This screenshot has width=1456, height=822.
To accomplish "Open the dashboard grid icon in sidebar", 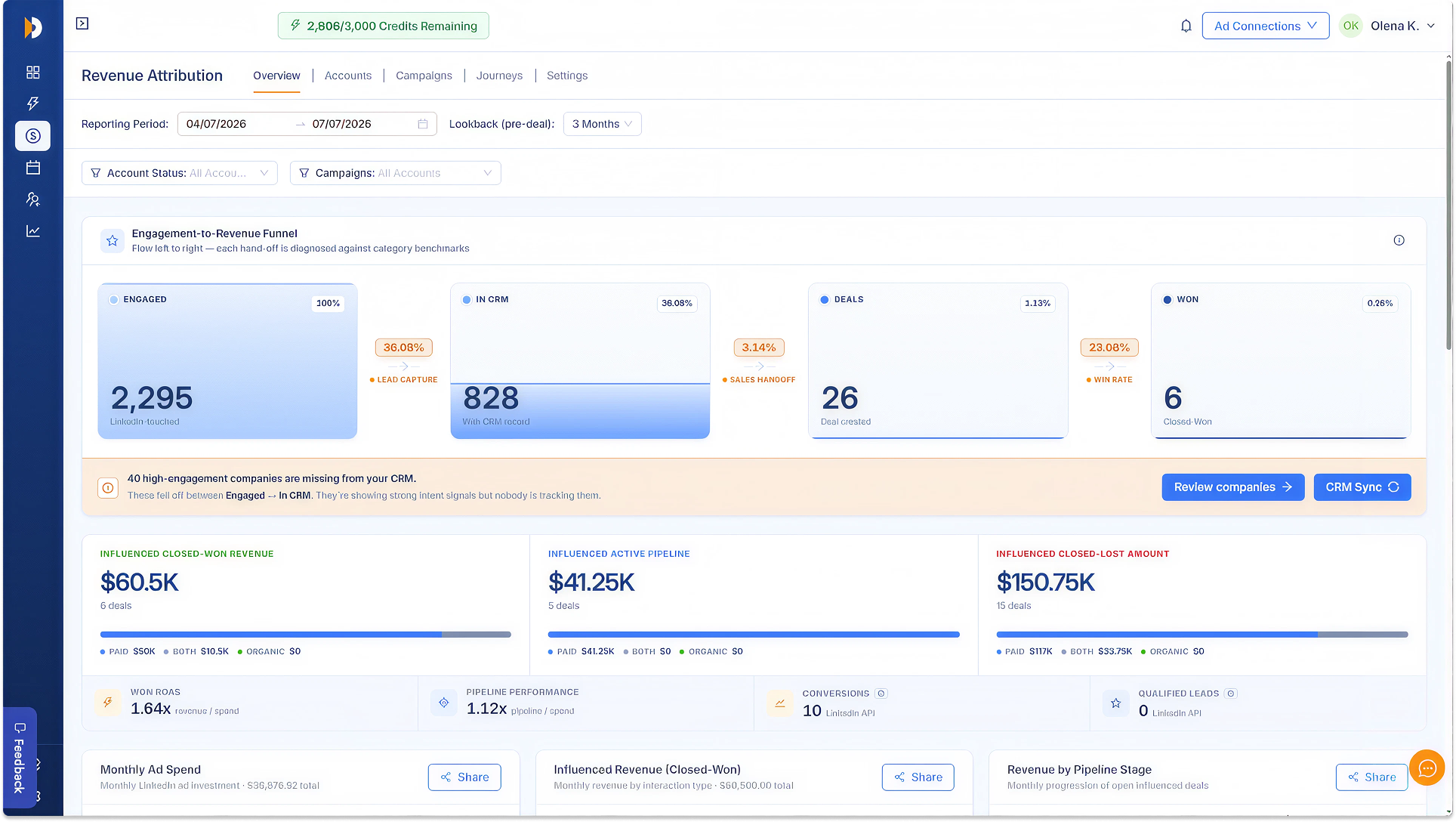I will [x=32, y=72].
